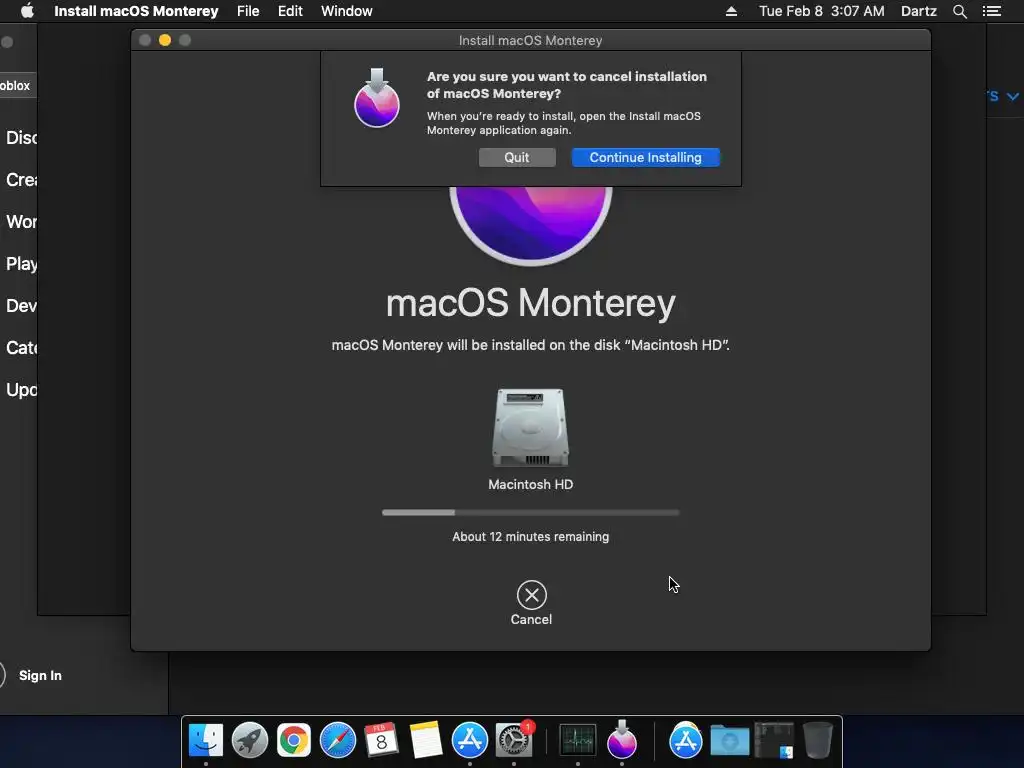
Task: Open Notes from the Dock
Action: 426,740
